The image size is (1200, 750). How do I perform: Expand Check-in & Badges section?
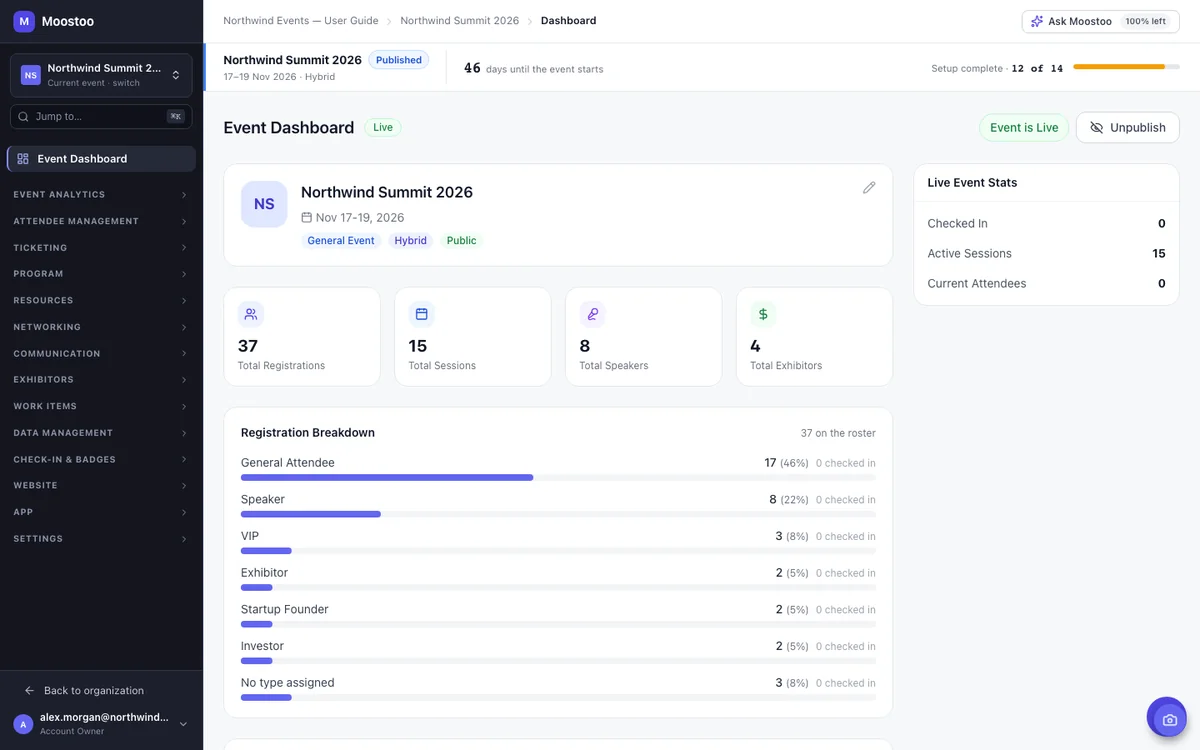pyautogui.click(x=101, y=460)
